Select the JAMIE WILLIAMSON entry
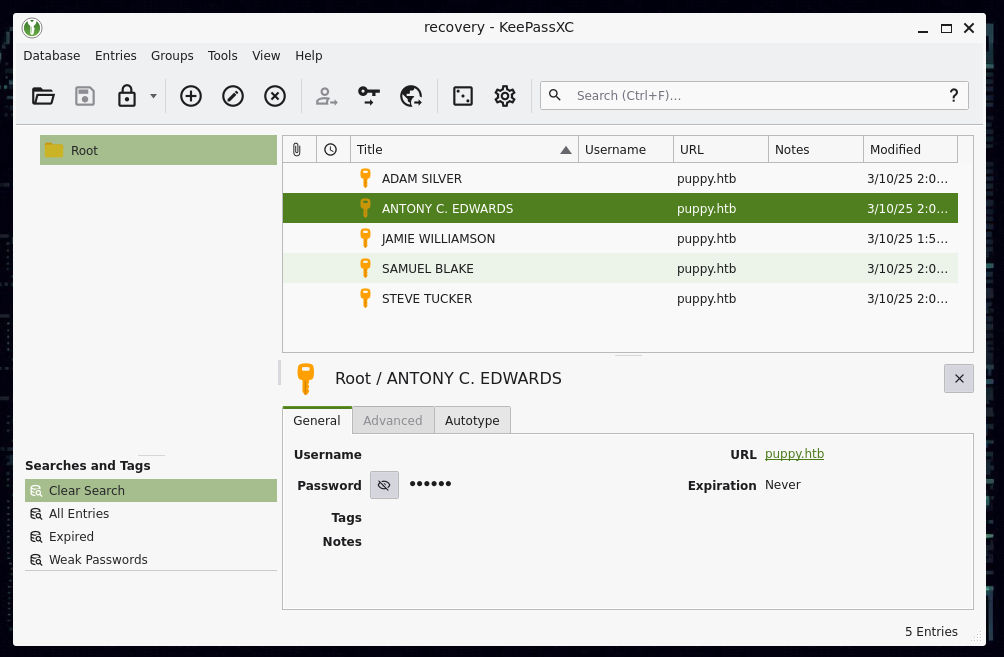This screenshot has width=1004, height=657. pos(438,239)
